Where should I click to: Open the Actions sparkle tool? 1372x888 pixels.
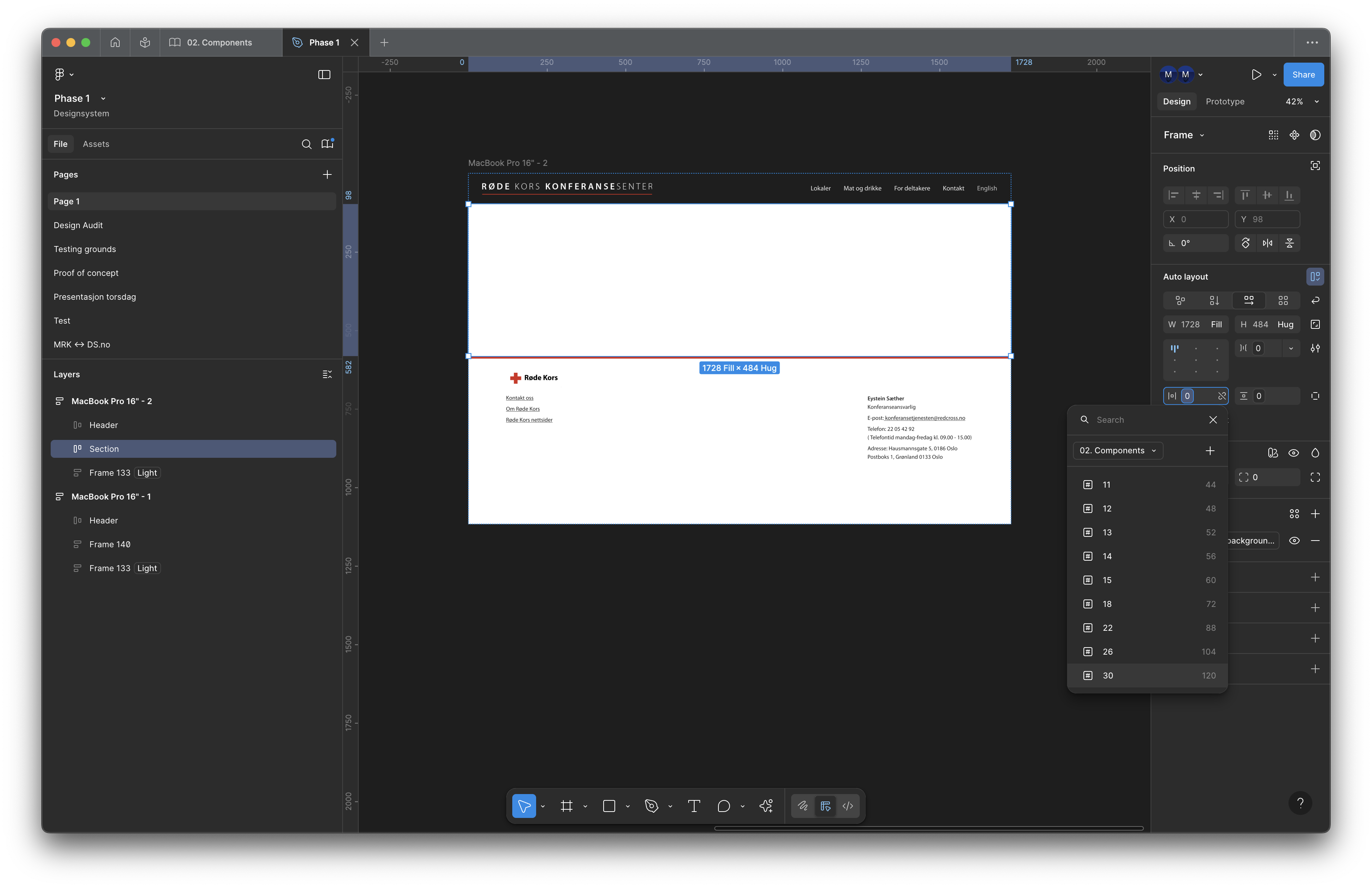tap(766, 806)
